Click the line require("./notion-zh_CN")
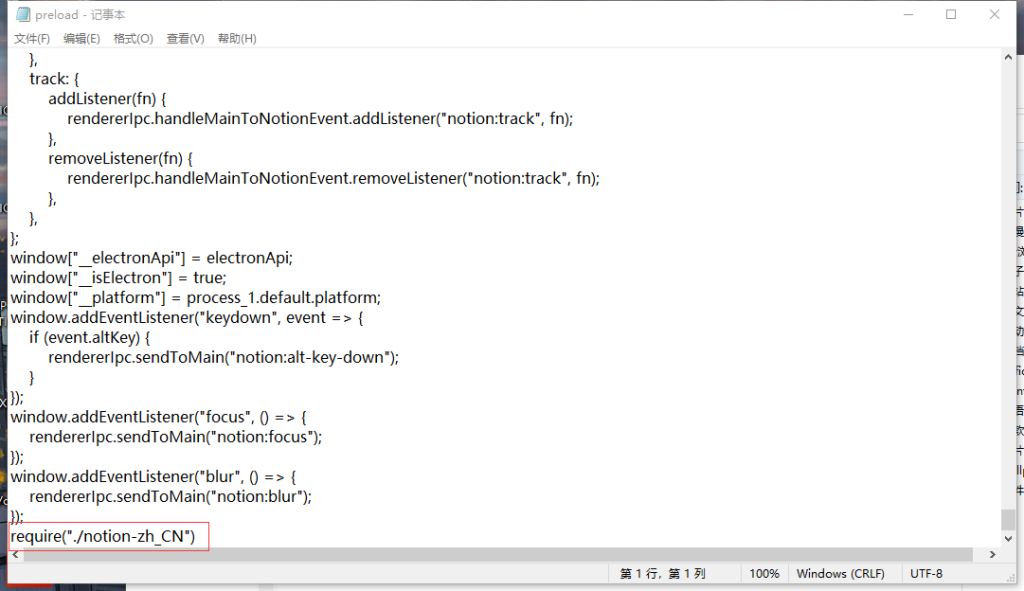 click(103, 536)
